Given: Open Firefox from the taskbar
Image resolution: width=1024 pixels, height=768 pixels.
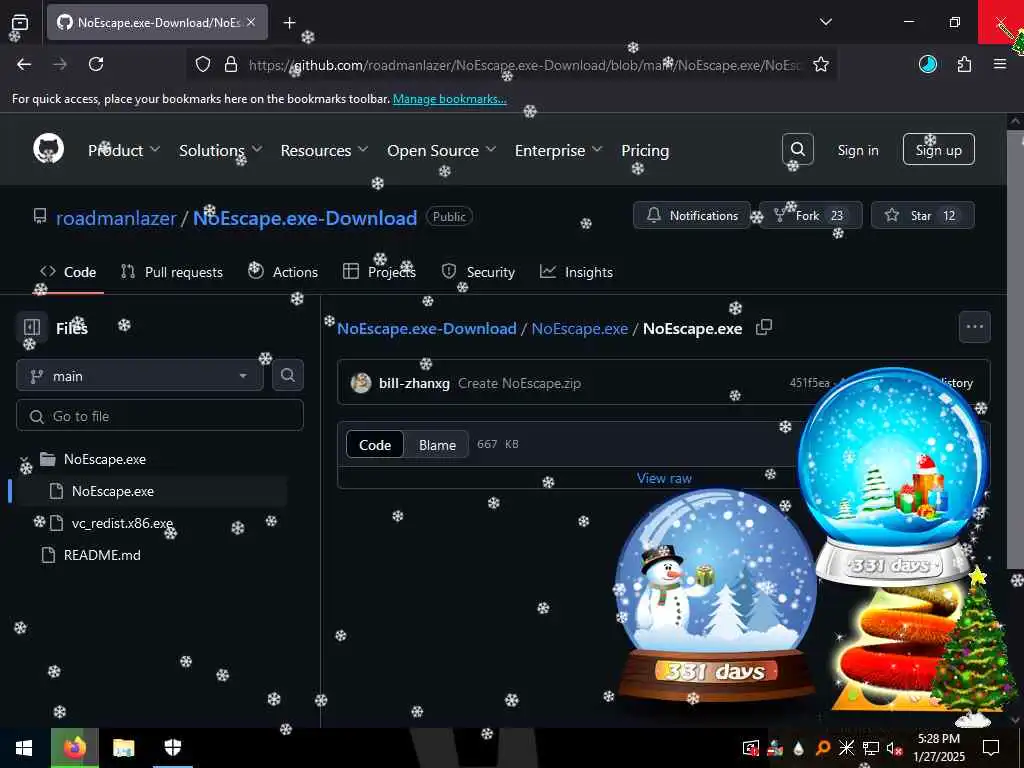Looking at the screenshot, I should [x=74, y=748].
